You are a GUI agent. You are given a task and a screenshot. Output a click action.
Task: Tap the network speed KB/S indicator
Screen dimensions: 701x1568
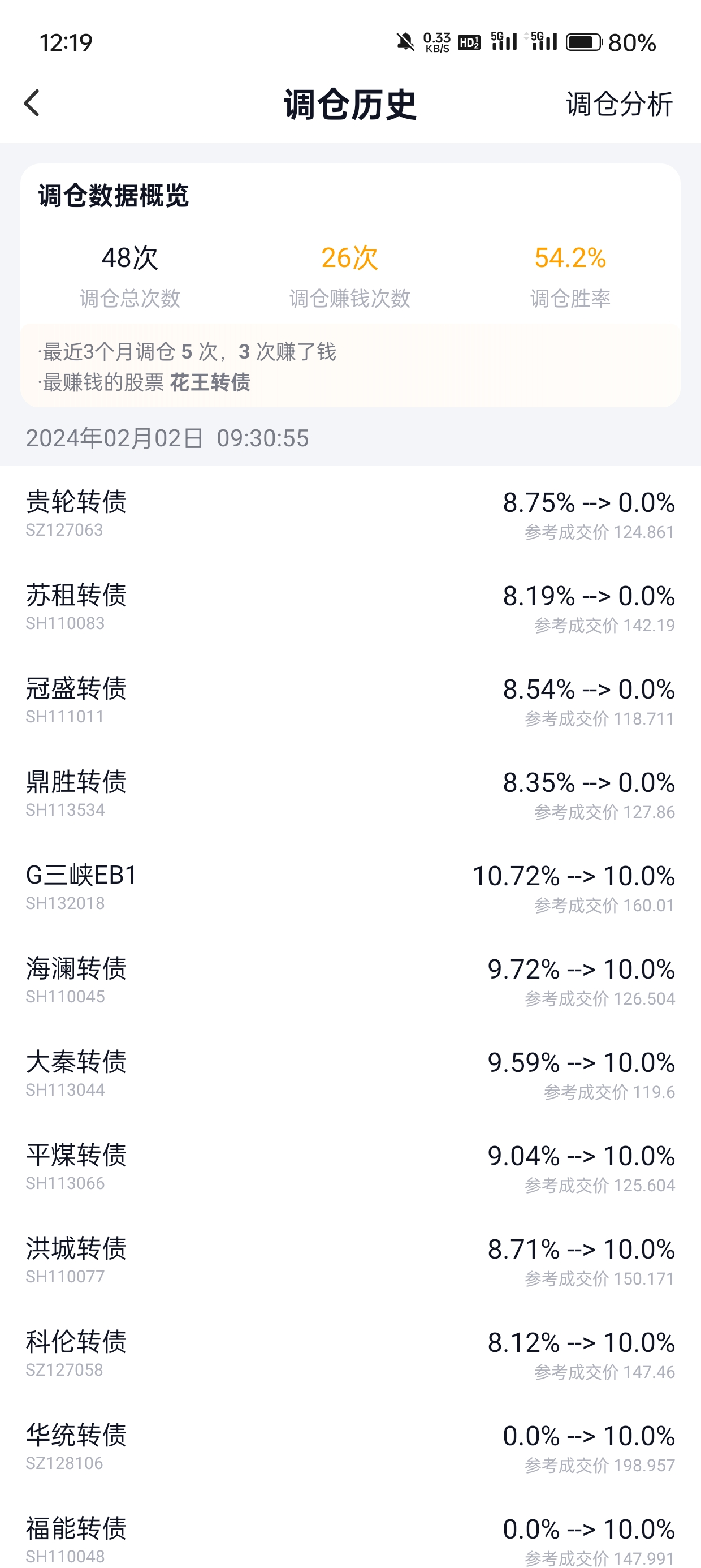(x=437, y=42)
